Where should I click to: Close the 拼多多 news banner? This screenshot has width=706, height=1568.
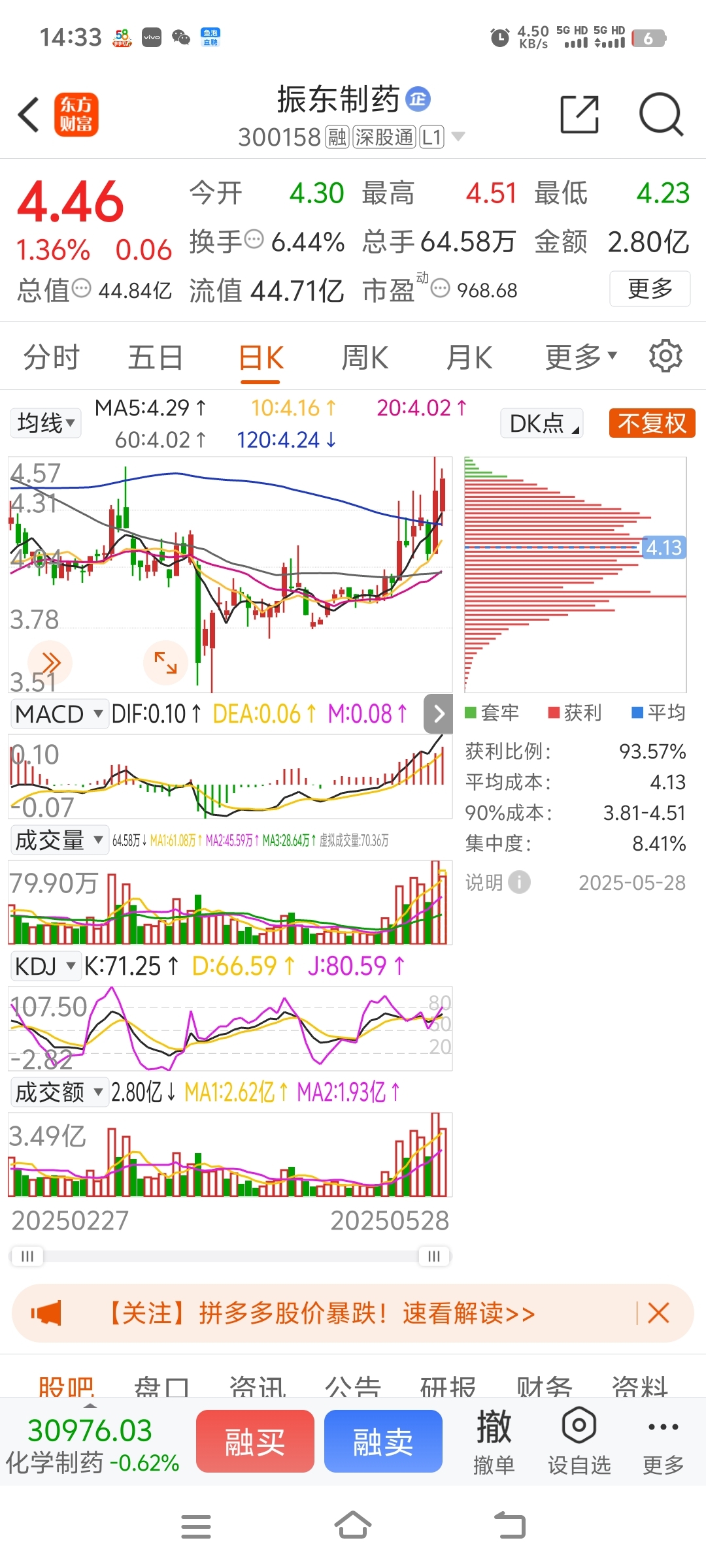pos(658,1313)
